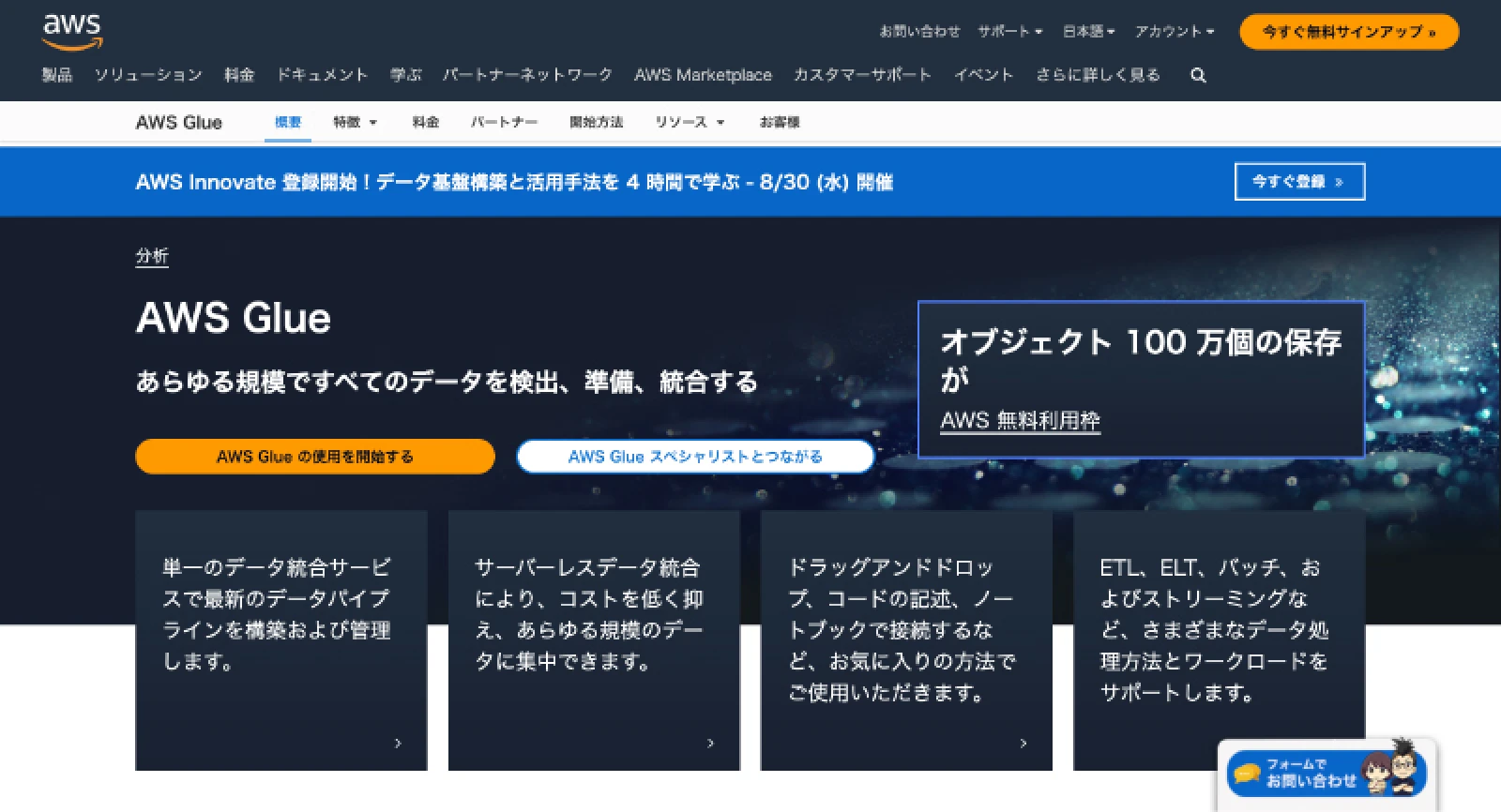Open the カスタマーサポート menu

pyautogui.click(x=862, y=75)
